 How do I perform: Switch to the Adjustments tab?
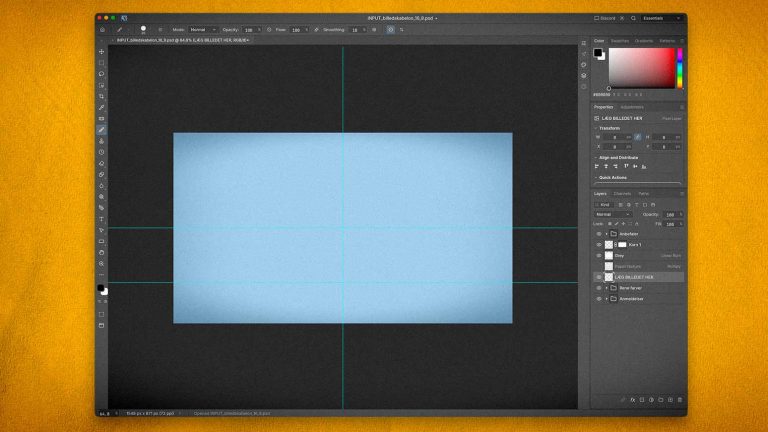coord(632,107)
